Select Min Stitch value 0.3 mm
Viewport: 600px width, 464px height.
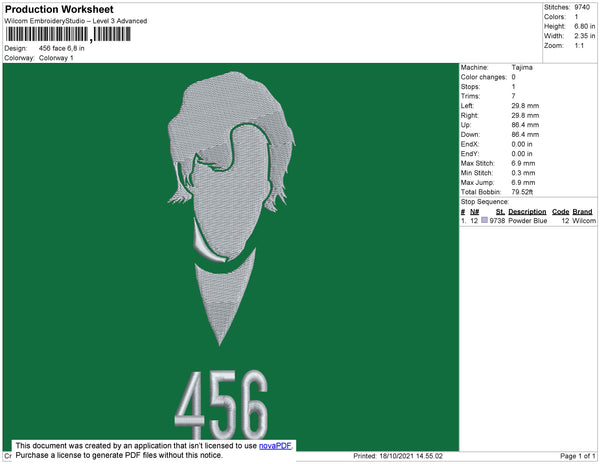tap(523, 173)
